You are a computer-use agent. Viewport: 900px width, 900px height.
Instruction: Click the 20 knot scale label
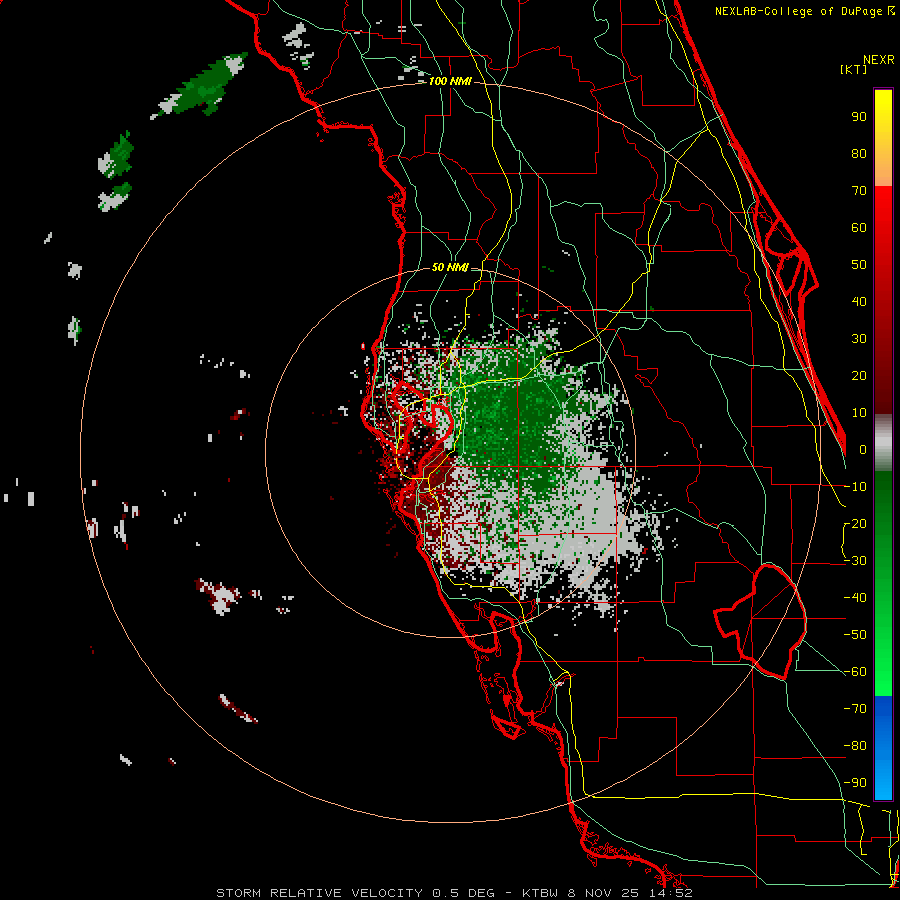point(859,376)
